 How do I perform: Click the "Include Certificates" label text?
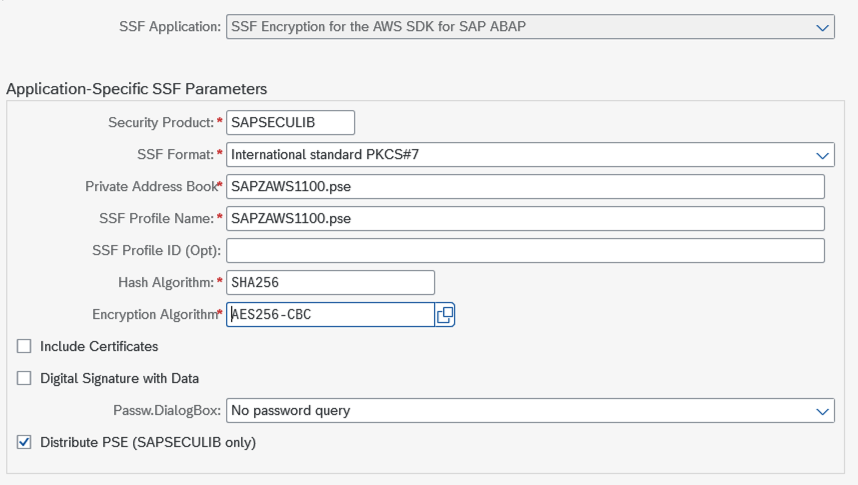pyautogui.click(x=99, y=346)
